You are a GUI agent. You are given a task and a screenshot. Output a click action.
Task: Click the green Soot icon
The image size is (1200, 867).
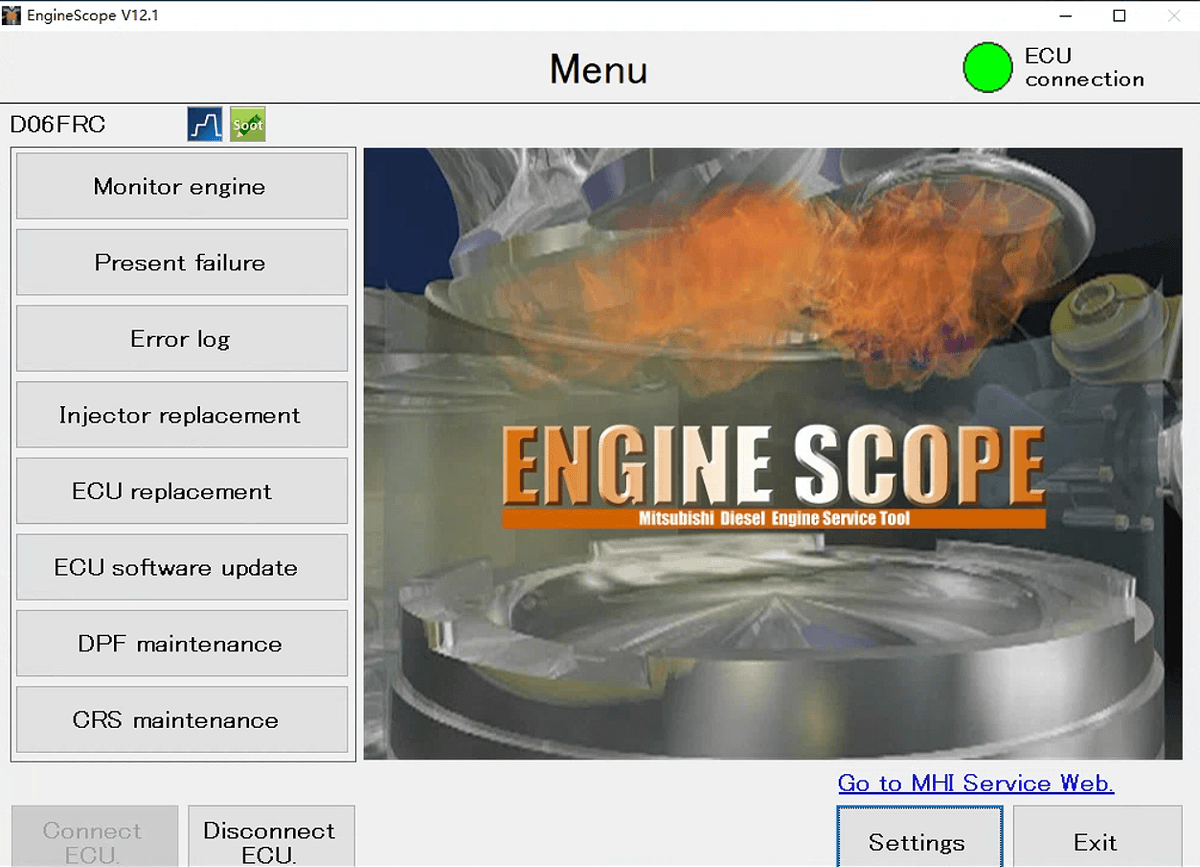[248, 125]
